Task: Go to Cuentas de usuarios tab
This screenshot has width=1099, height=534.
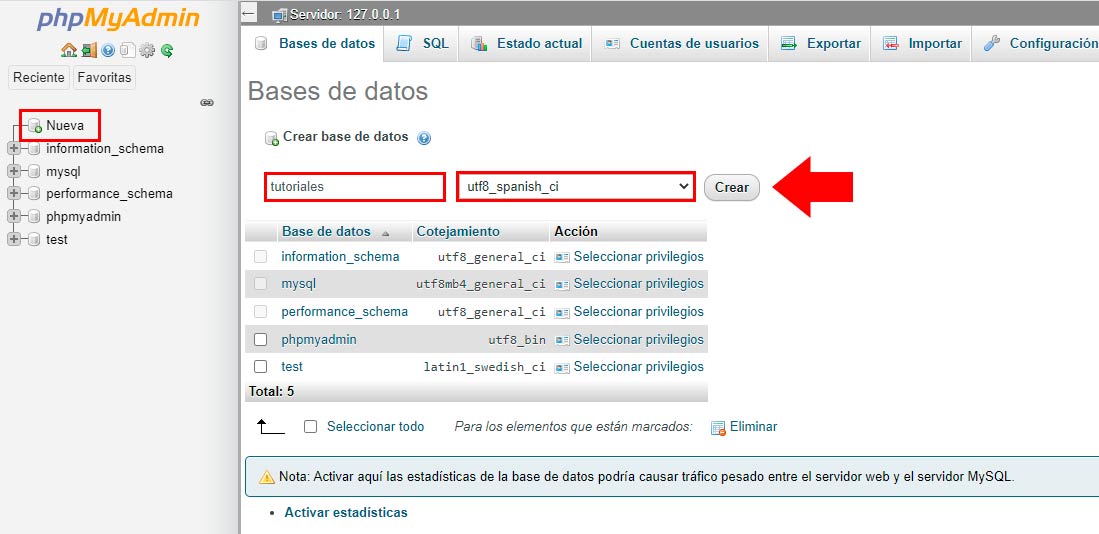Action: pos(681,43)
